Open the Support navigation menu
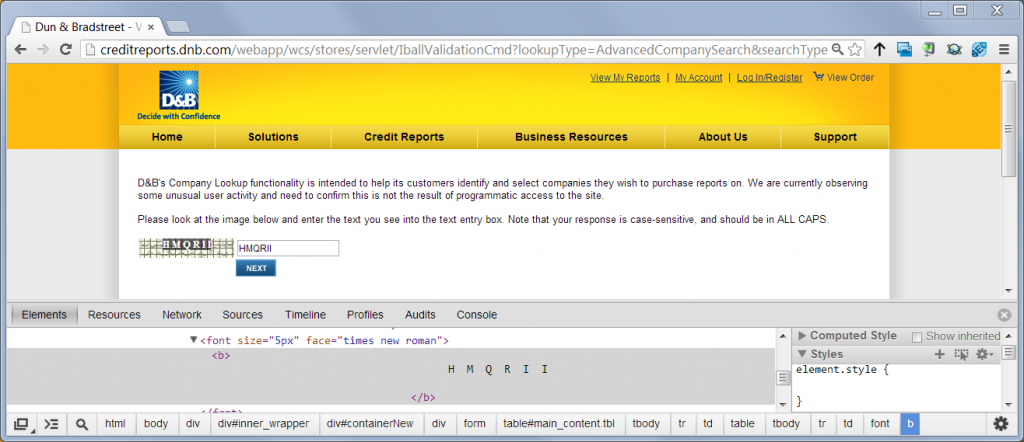This screenshot has width=1024, height=442. click(835, 137)
